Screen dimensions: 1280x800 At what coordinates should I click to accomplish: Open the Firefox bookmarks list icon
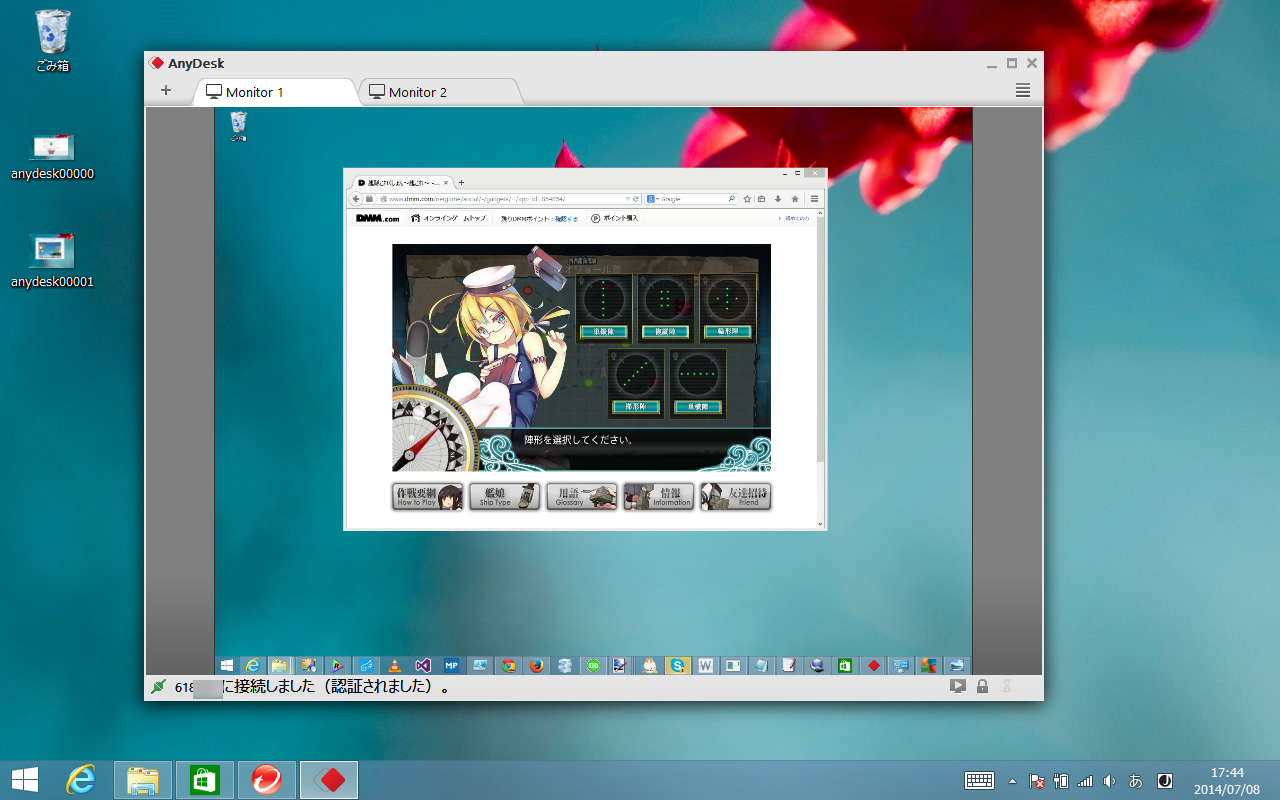(x=761, y=199)
